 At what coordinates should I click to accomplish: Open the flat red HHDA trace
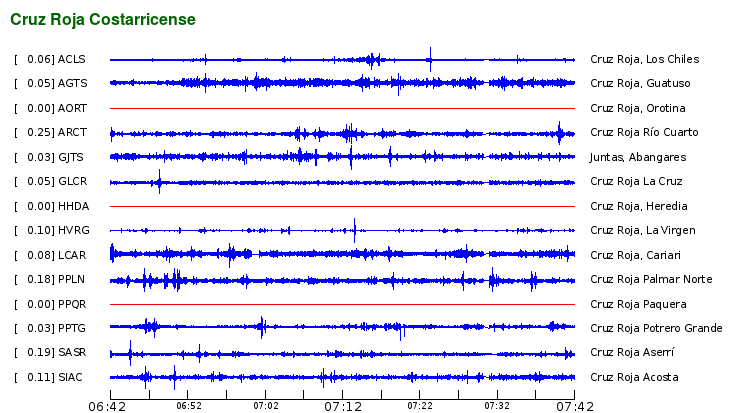pyautogui.click(x=343, y=206)
